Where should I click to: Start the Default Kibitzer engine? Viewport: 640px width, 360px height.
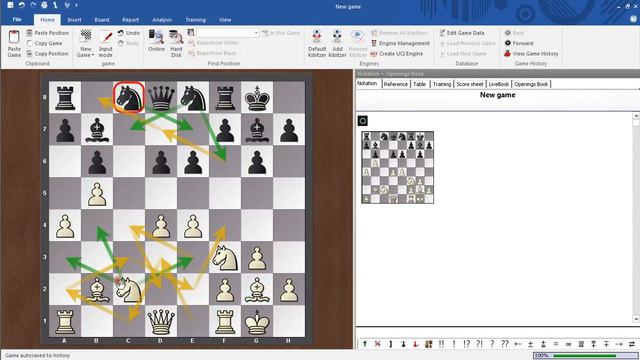tap(317, 44)
